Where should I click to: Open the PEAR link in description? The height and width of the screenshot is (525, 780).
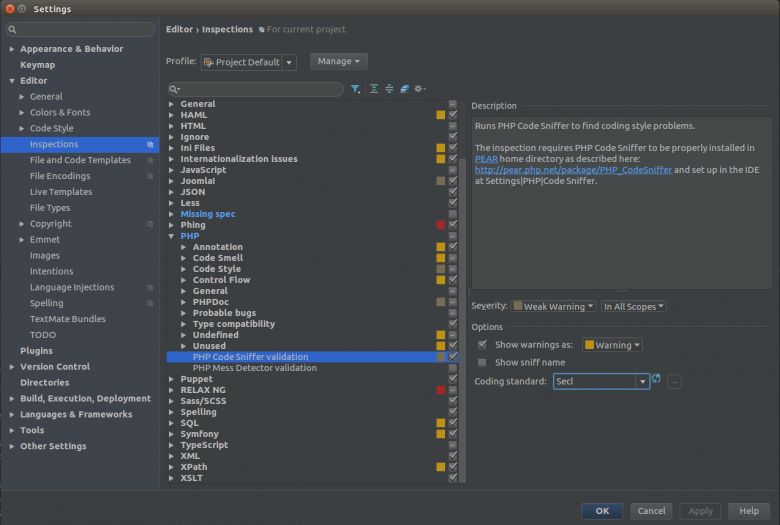[486, 159]
